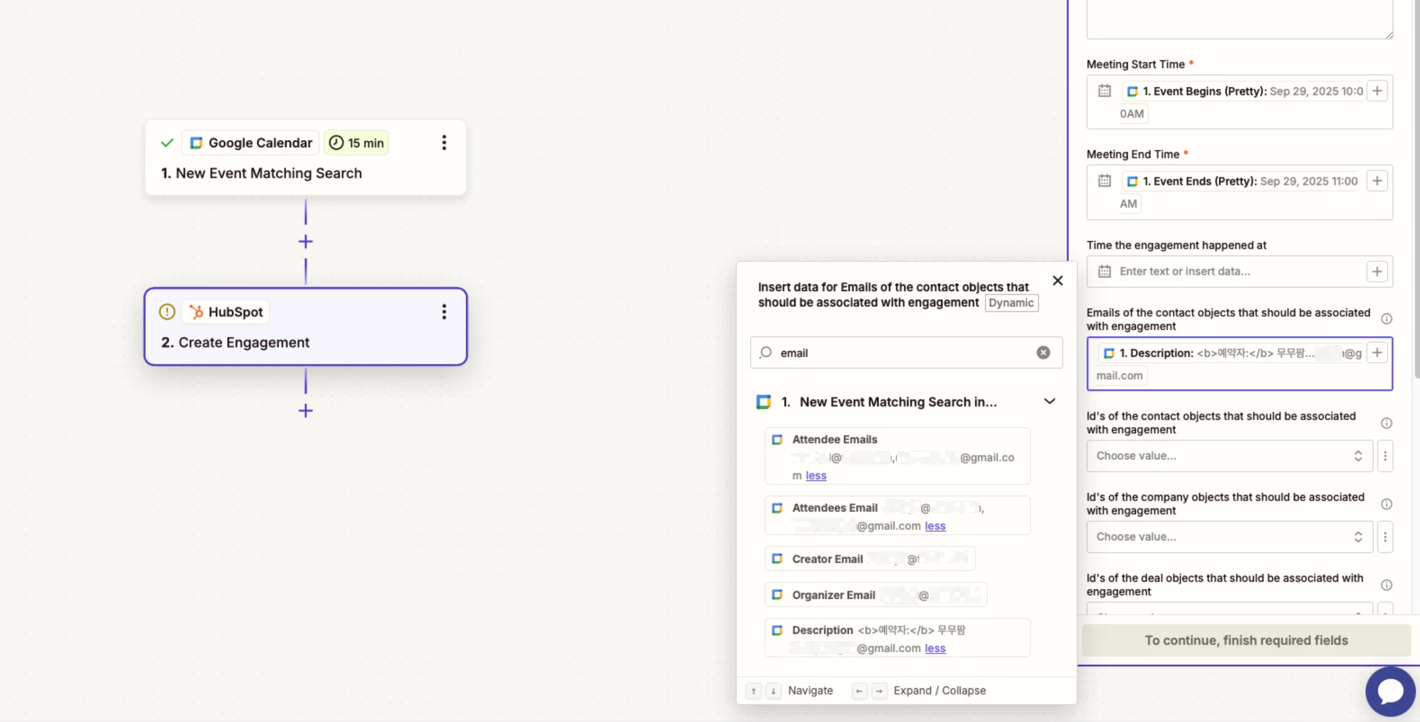The image size is (1420, 722).
Task: Close the insert data popup
Action: 1057,281
